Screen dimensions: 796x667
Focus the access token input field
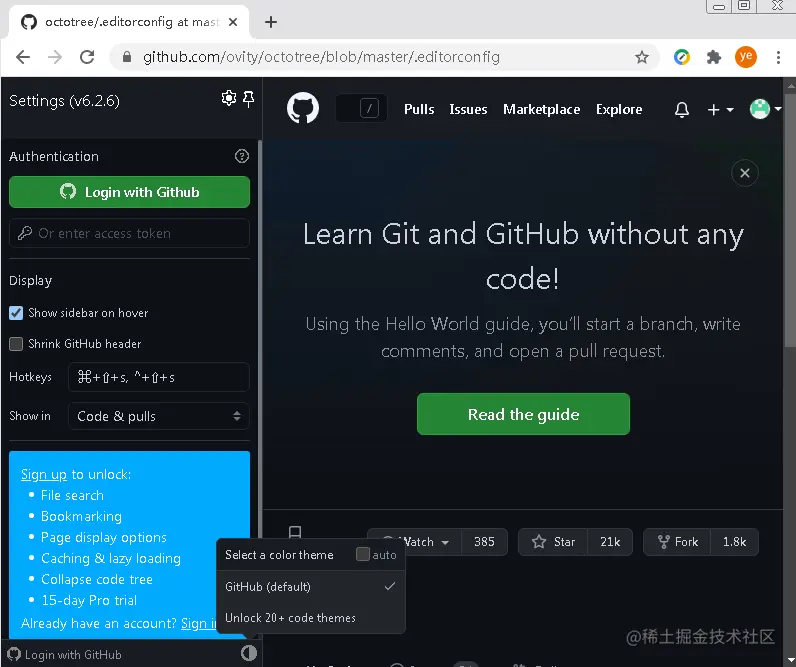coord(129,233)
